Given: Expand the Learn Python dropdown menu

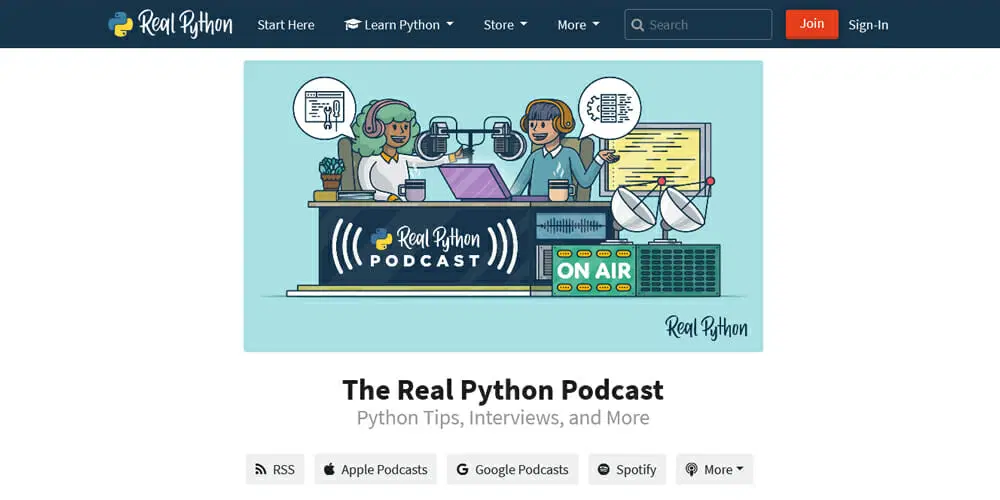Looking at the screenshot, I should (x=399, y=25).
